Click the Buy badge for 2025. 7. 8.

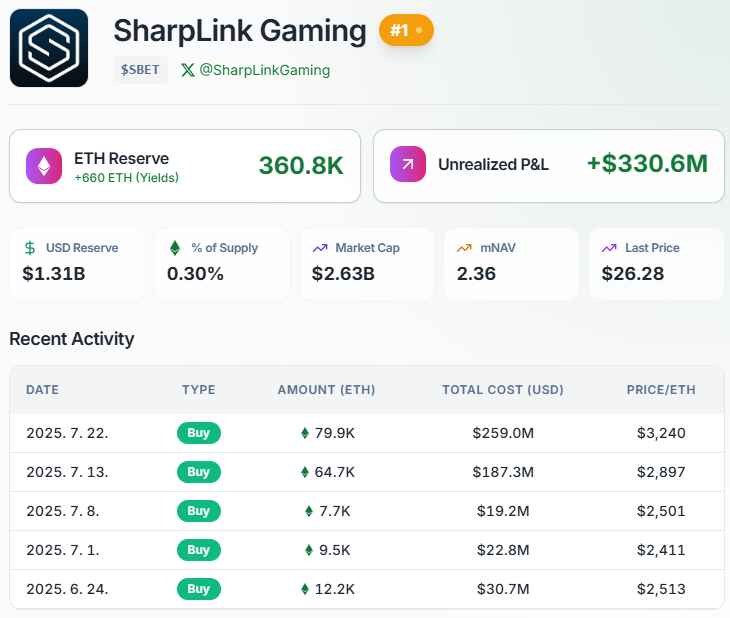[199, 511]
